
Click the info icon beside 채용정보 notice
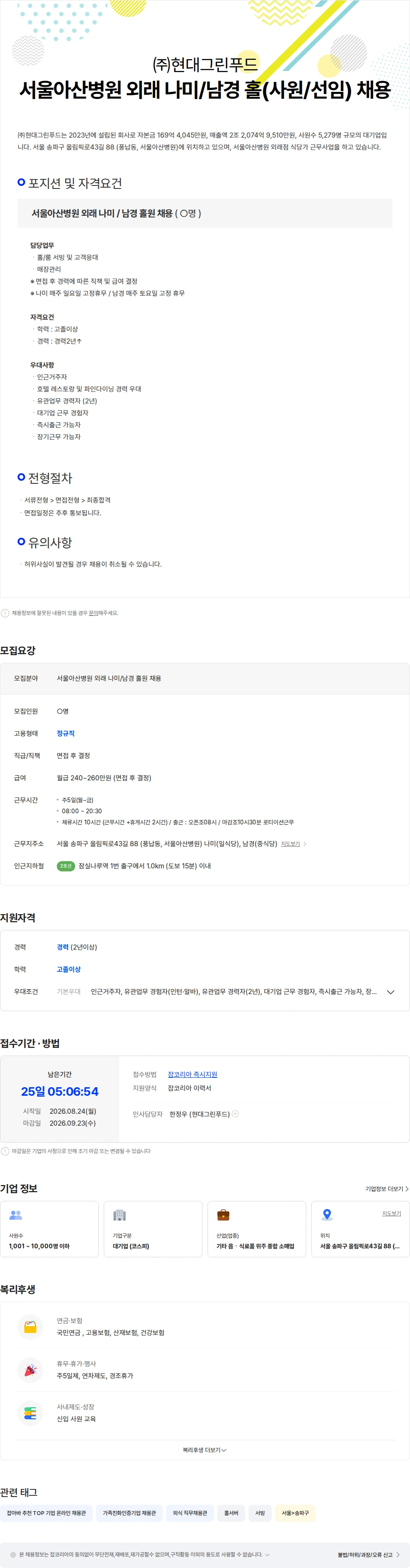point(5,613)
